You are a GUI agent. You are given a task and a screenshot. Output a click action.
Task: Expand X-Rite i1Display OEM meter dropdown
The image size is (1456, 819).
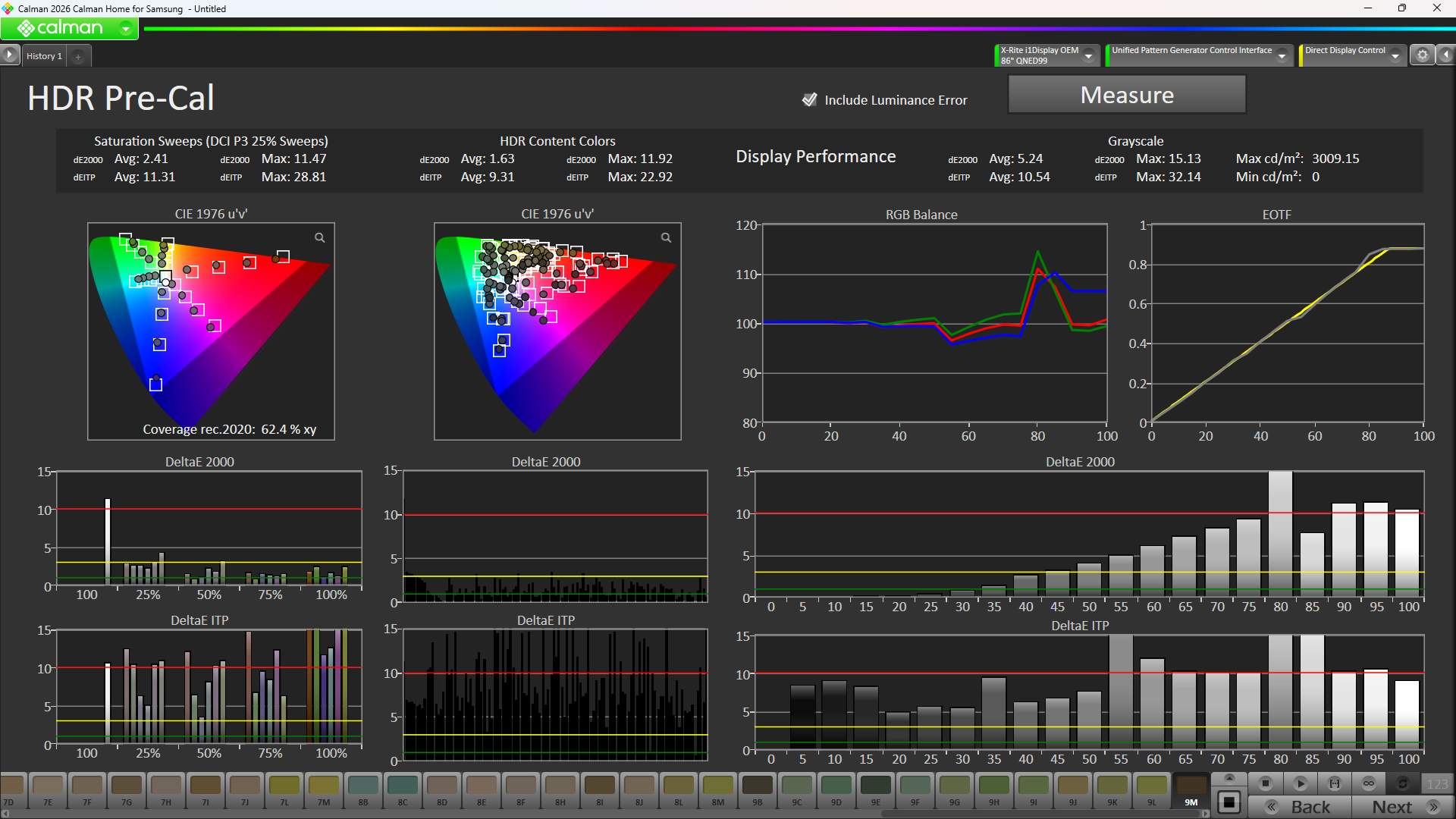1089,55
